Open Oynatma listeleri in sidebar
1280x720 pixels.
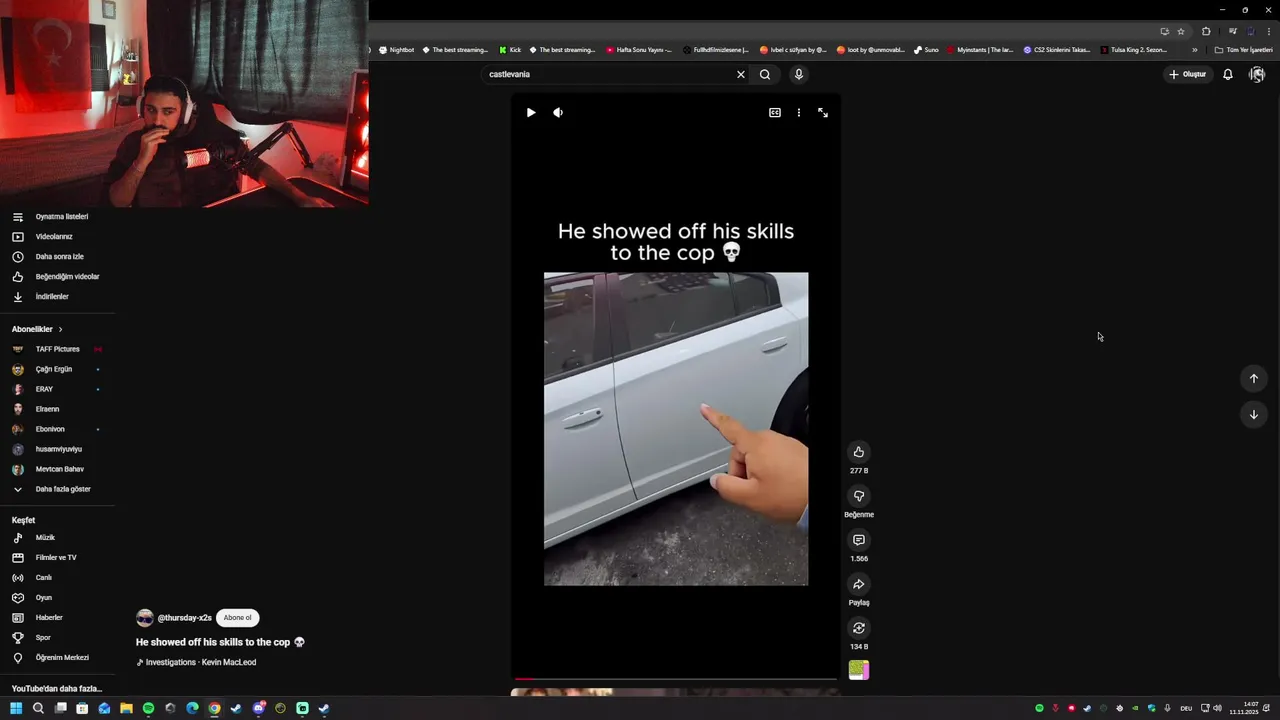click(57, 217)
